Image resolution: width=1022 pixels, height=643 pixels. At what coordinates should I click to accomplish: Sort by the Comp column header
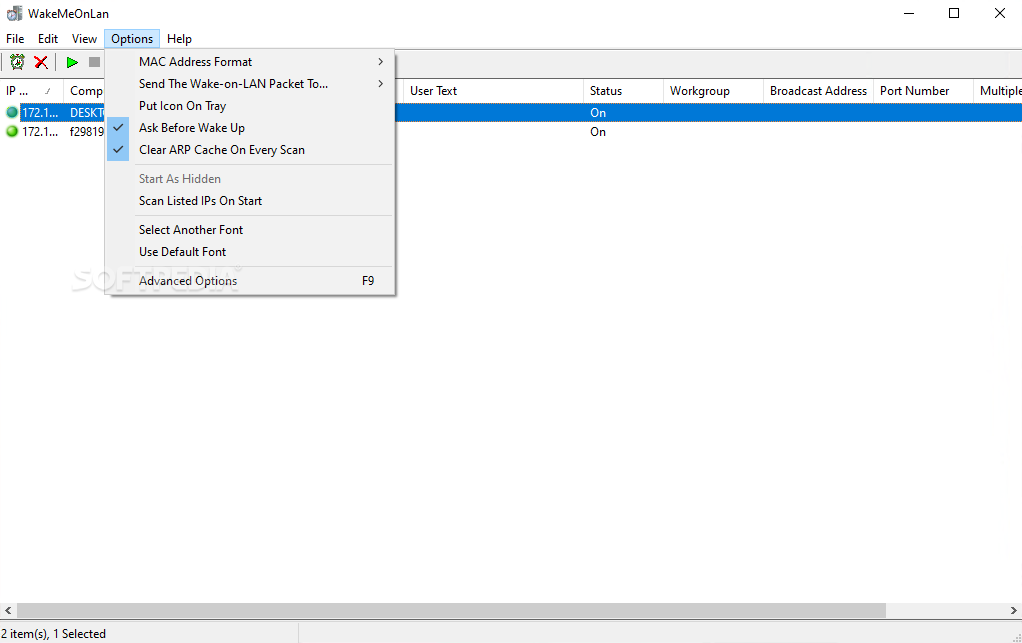click(x=84, y=91)
